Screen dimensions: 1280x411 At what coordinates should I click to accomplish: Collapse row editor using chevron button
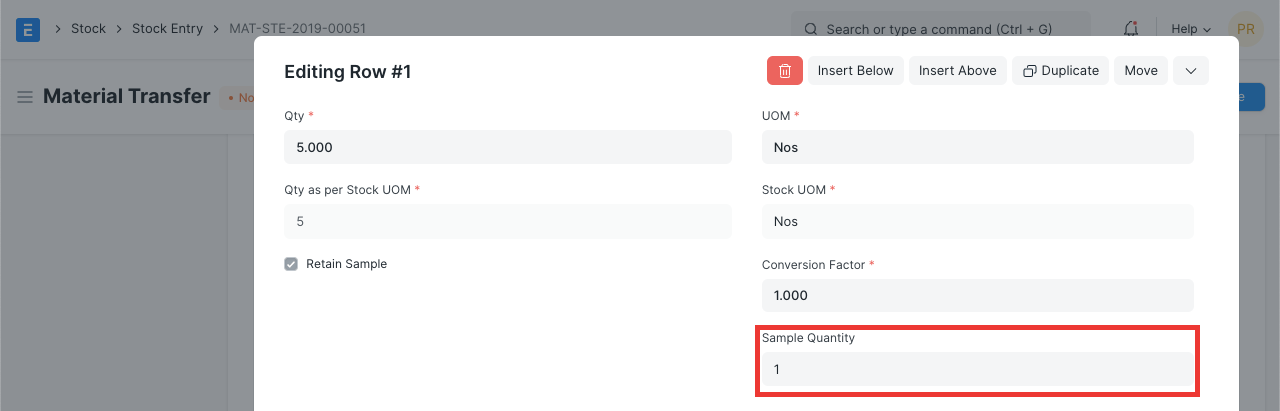1190,71
